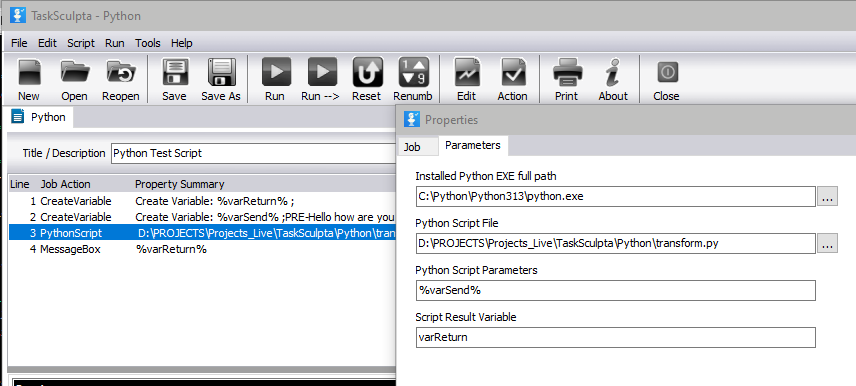Click the Reset toolbar icon
Viewport: 856px width, 386px height.
point(367,72)
